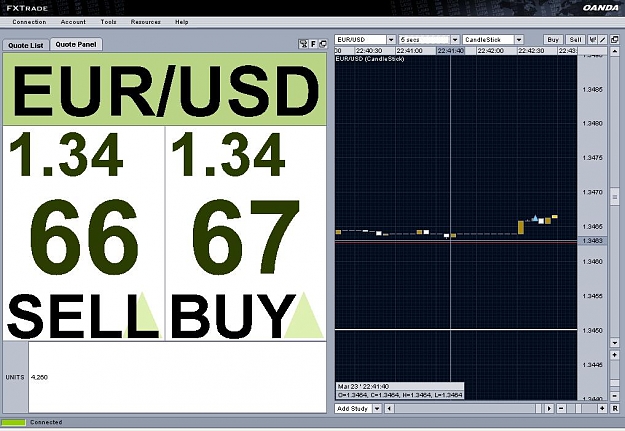Click the R reset chart button
625x431 pixels.
tap(615, 408)
